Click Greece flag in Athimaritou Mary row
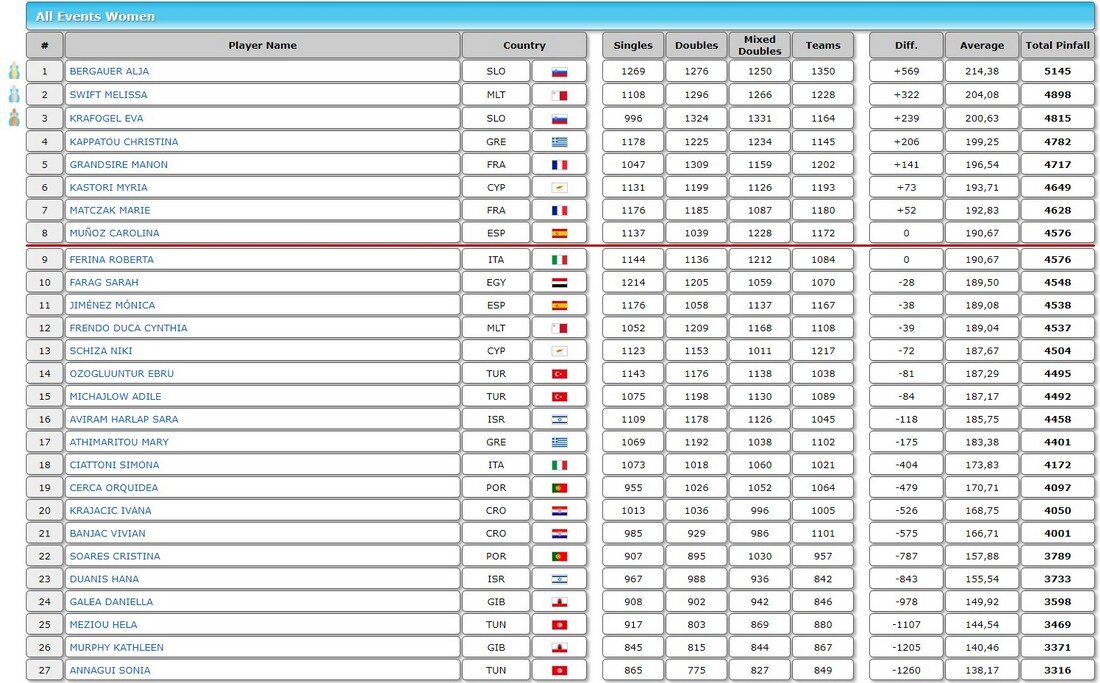The image size is (1100, 683). (559, 442)
